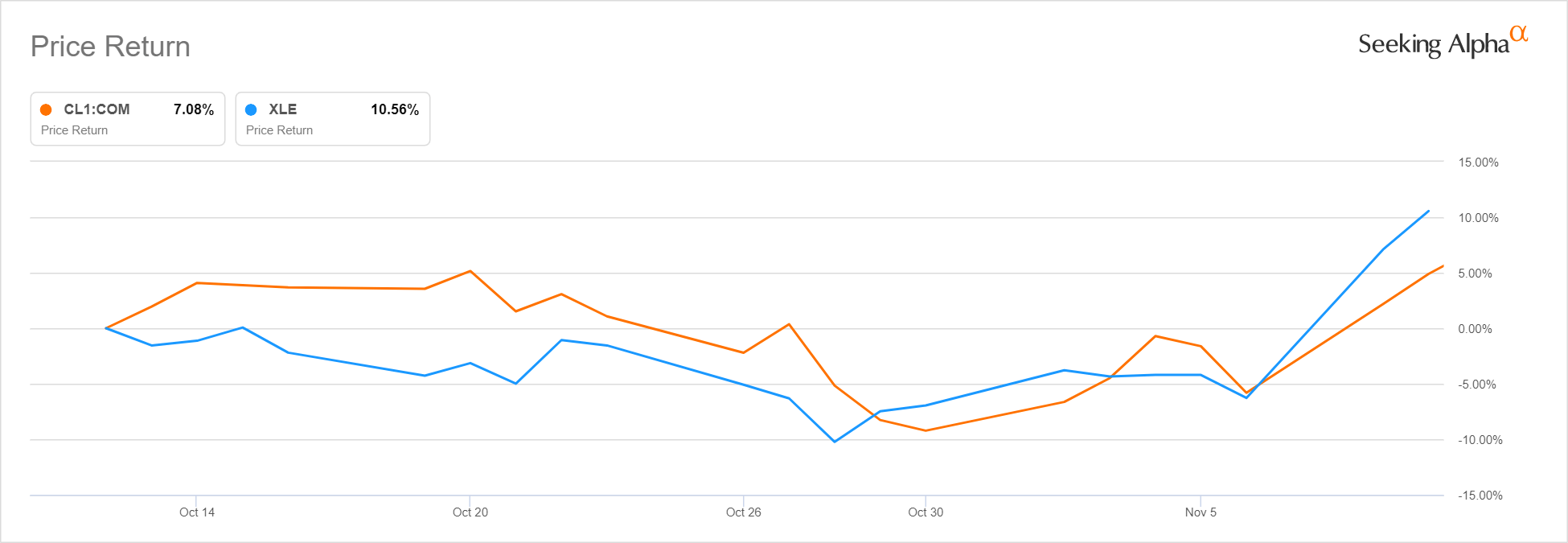
Task: Click the 10.56% return value
Action: coord(395,109)
